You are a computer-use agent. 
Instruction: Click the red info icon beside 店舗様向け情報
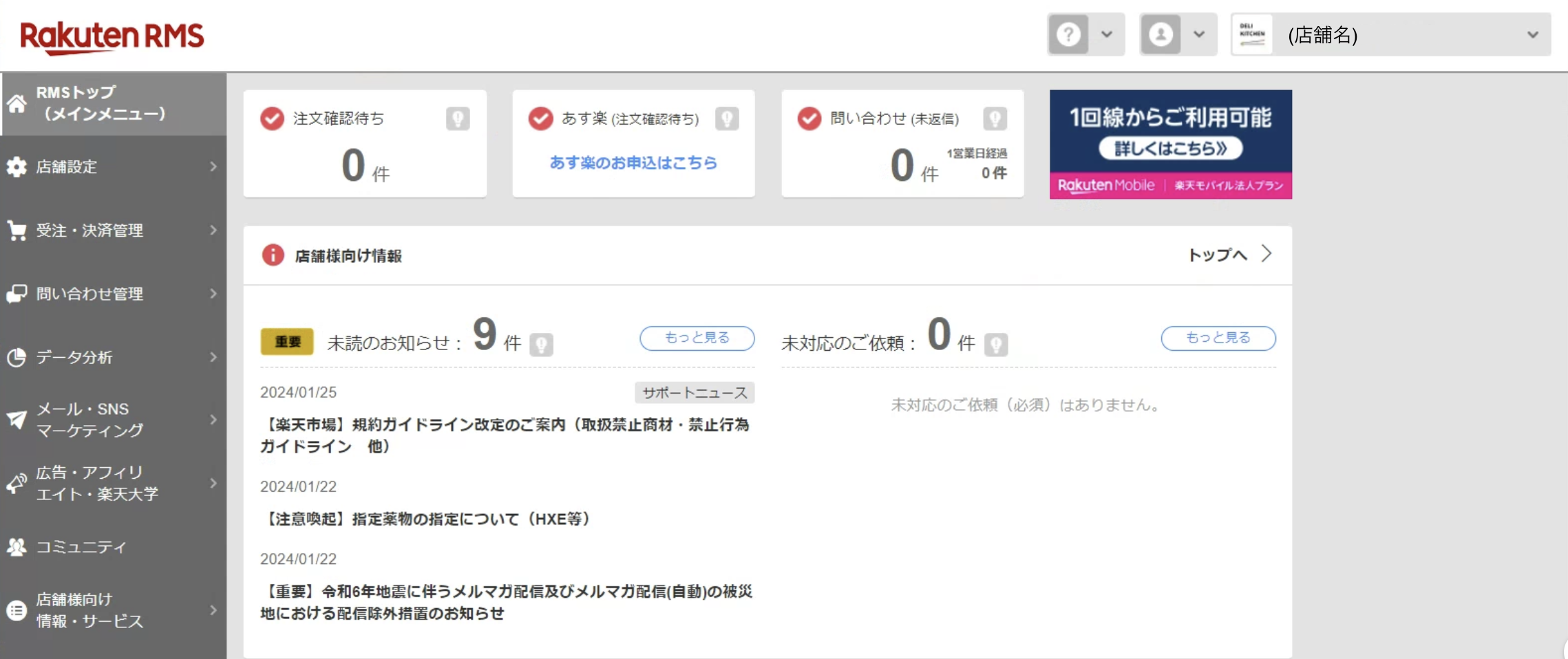(x=273, y=255)
